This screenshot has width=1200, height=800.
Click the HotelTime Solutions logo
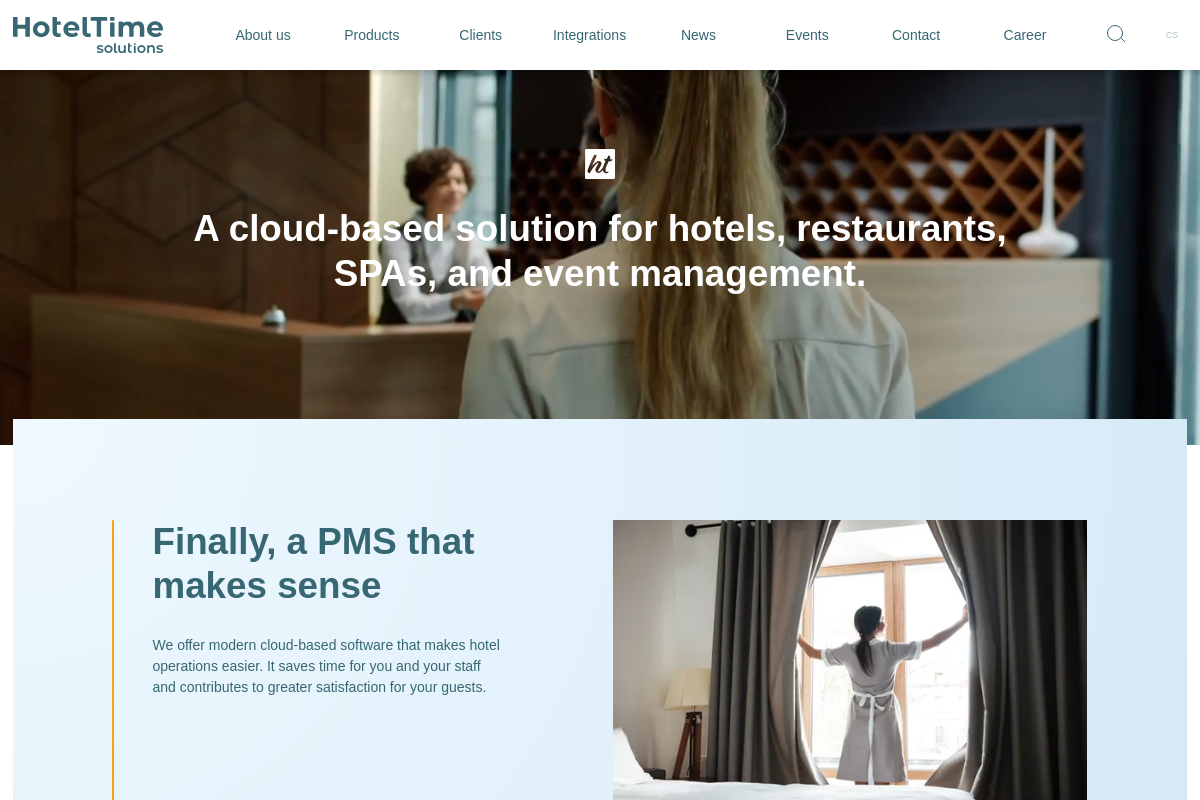pos(88,35)
